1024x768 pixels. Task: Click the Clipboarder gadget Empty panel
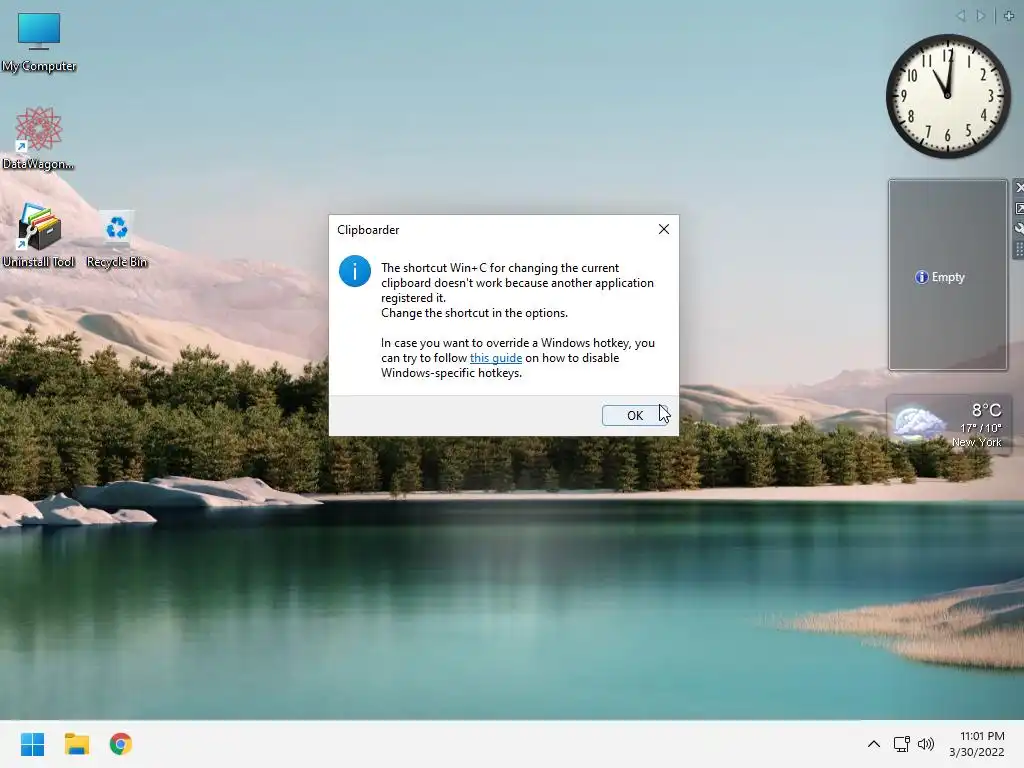click(x=948, y=275)
